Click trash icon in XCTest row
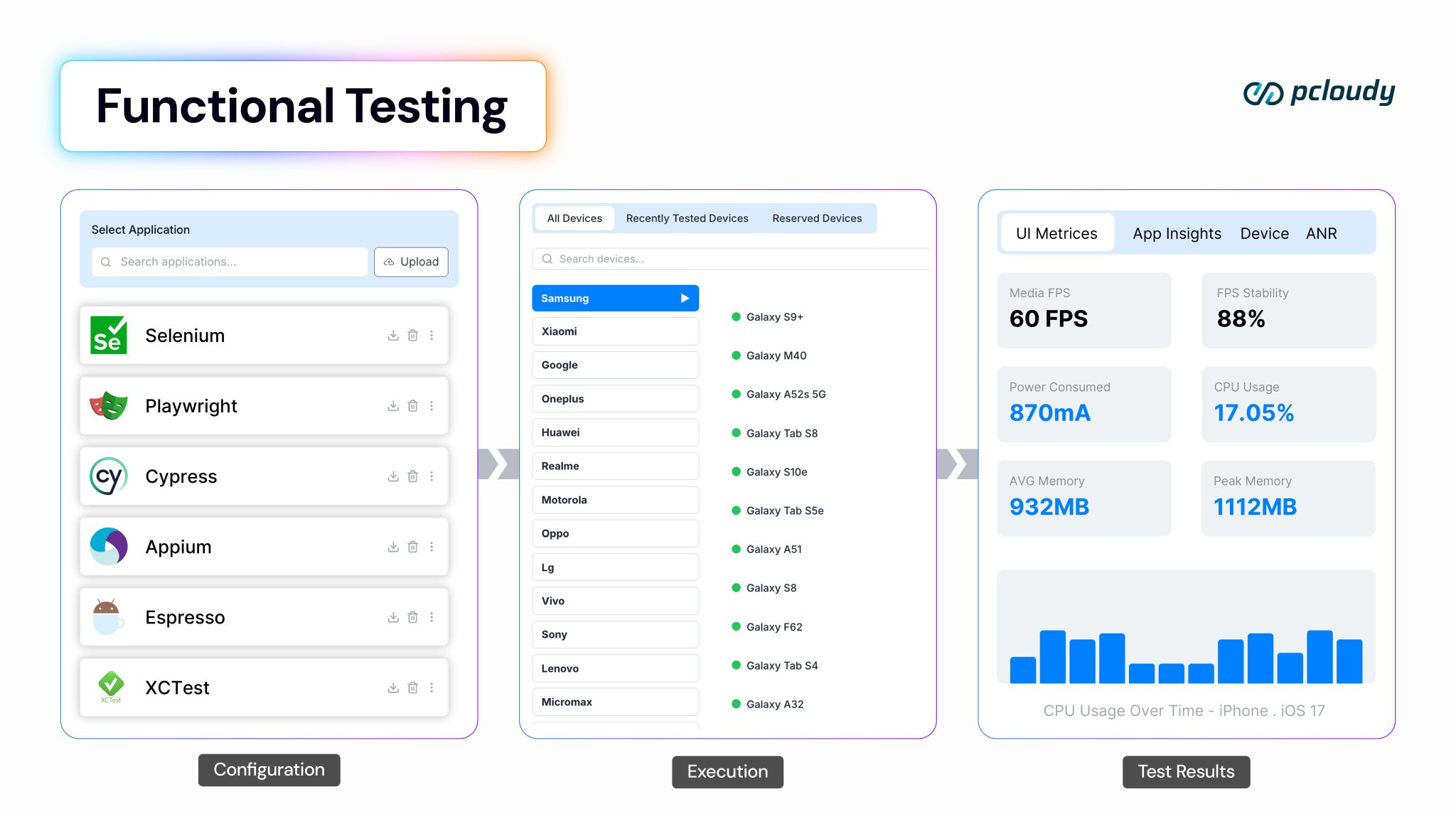 click(412, 687)
